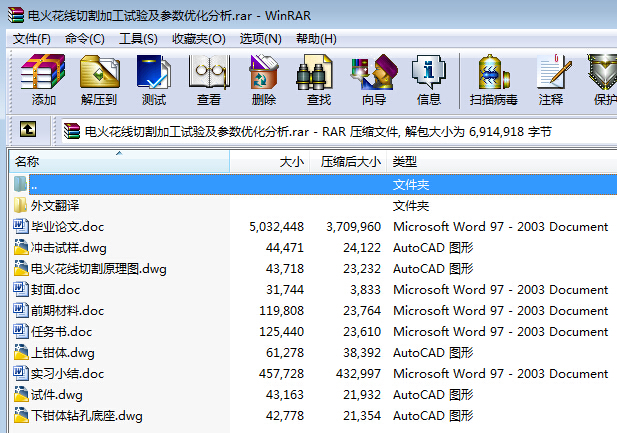
Task: Click the AutoCAD icon of 试件.dwg
Action: (x=21, y=394)
